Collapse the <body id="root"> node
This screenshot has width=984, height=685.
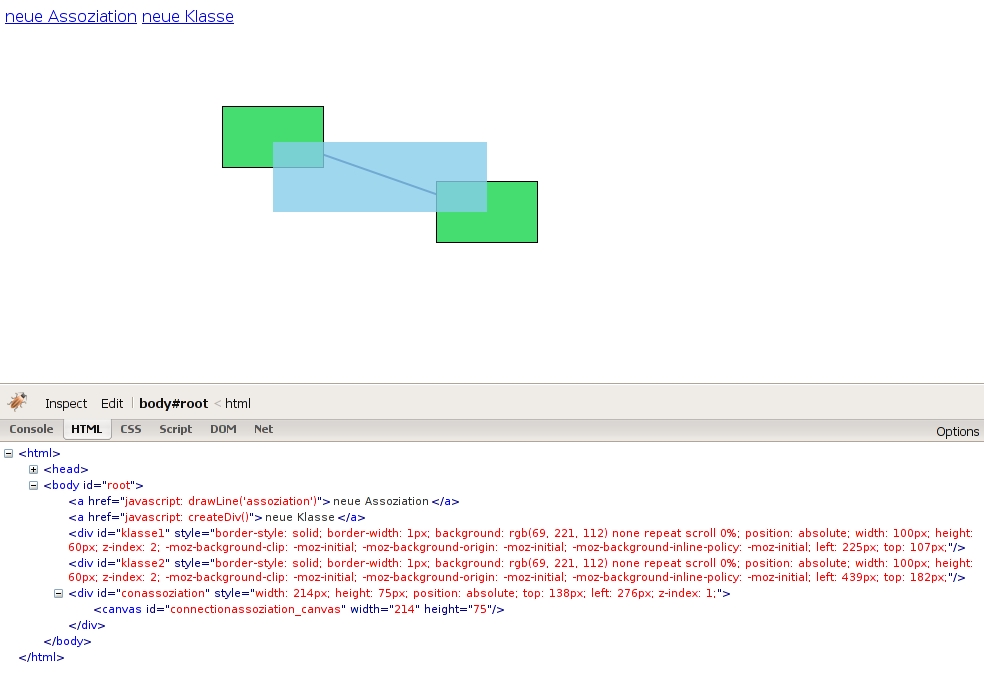pyautogui.click(x=34, y=486)
